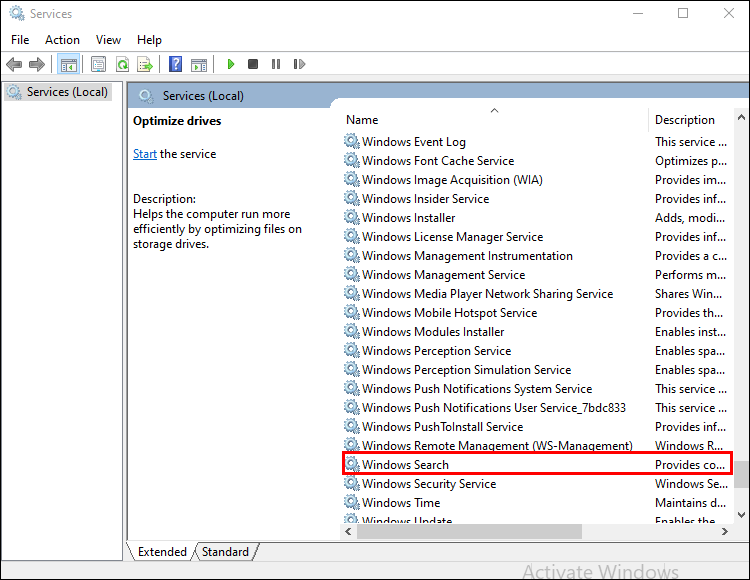Image resolution: width=750 pixels, height=580 pixels.
Task: Open the Action menu
Action: pos(62,40)
